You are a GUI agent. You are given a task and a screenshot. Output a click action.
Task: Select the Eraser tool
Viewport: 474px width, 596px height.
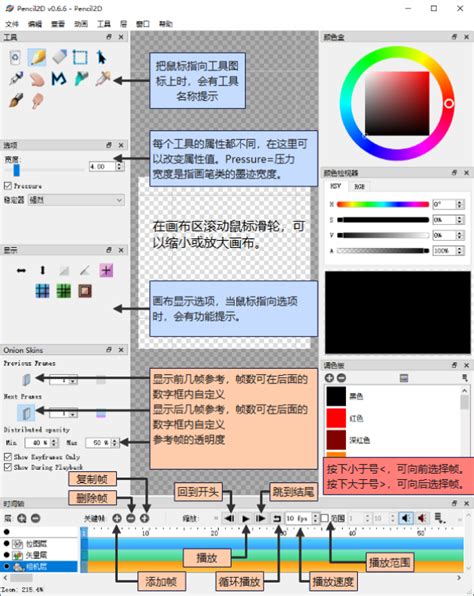(x=59, y=57)
